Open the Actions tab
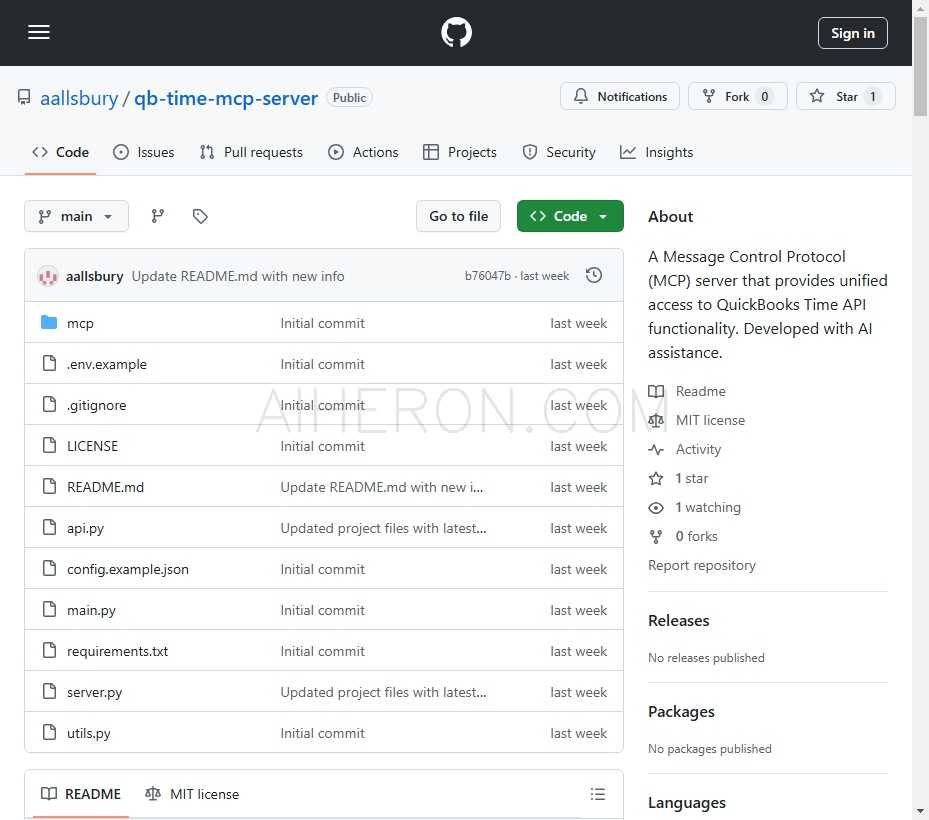The image size is (929, 820). pyautogui.click(x=363, y=152)
